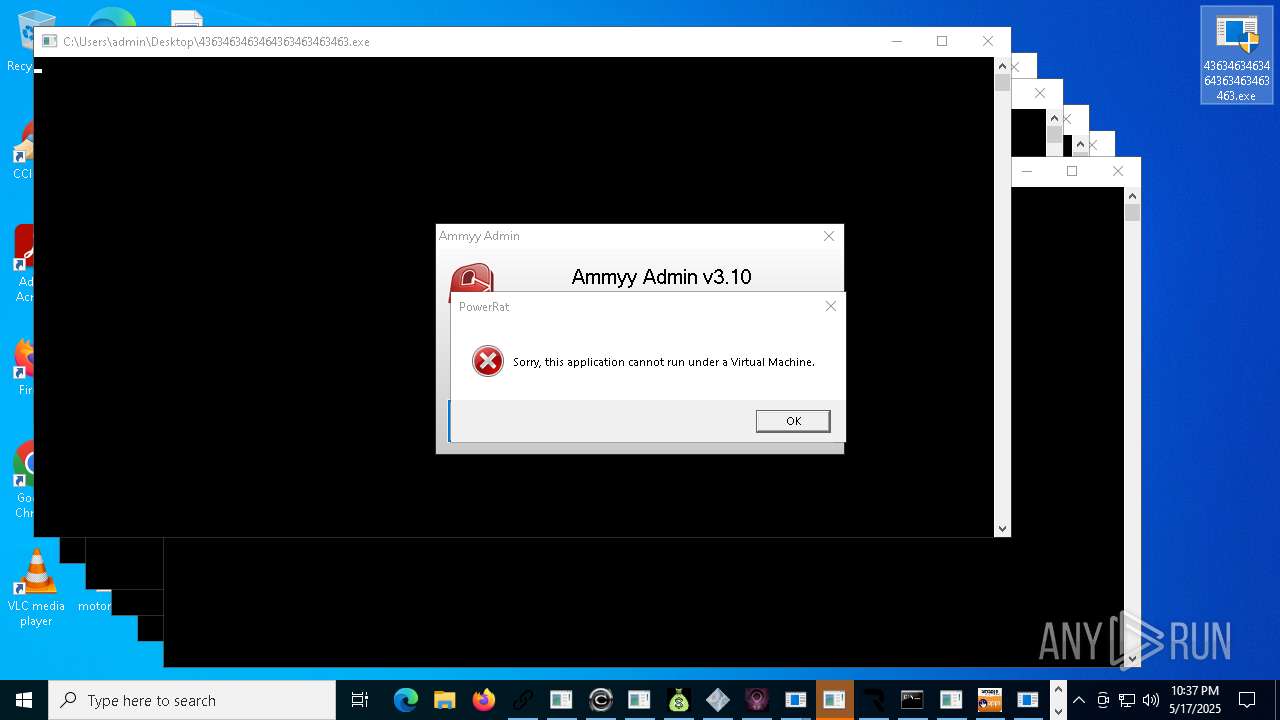The image size is (1280, 720).
Task: Select the Recycle Bin desktop icon
Action: (x=21, y=42)
